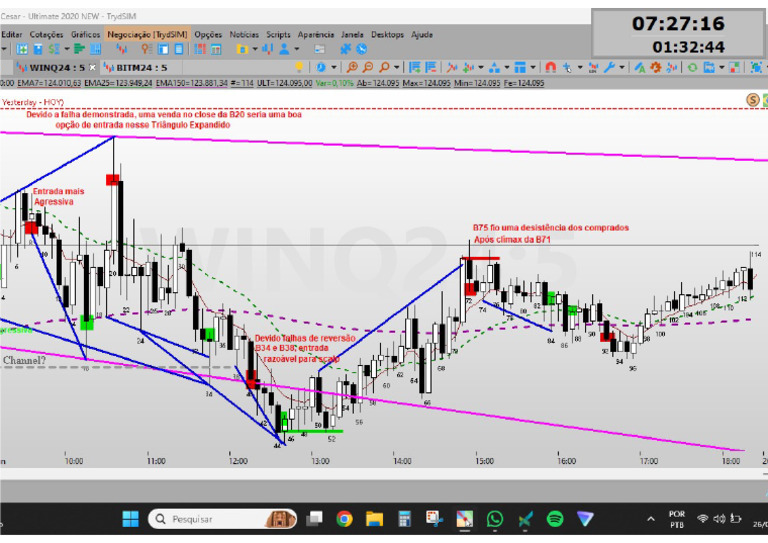768x543 pixels.
Task: Click the WhatsApp icon on the taskbar
Action: pos(495,519)
